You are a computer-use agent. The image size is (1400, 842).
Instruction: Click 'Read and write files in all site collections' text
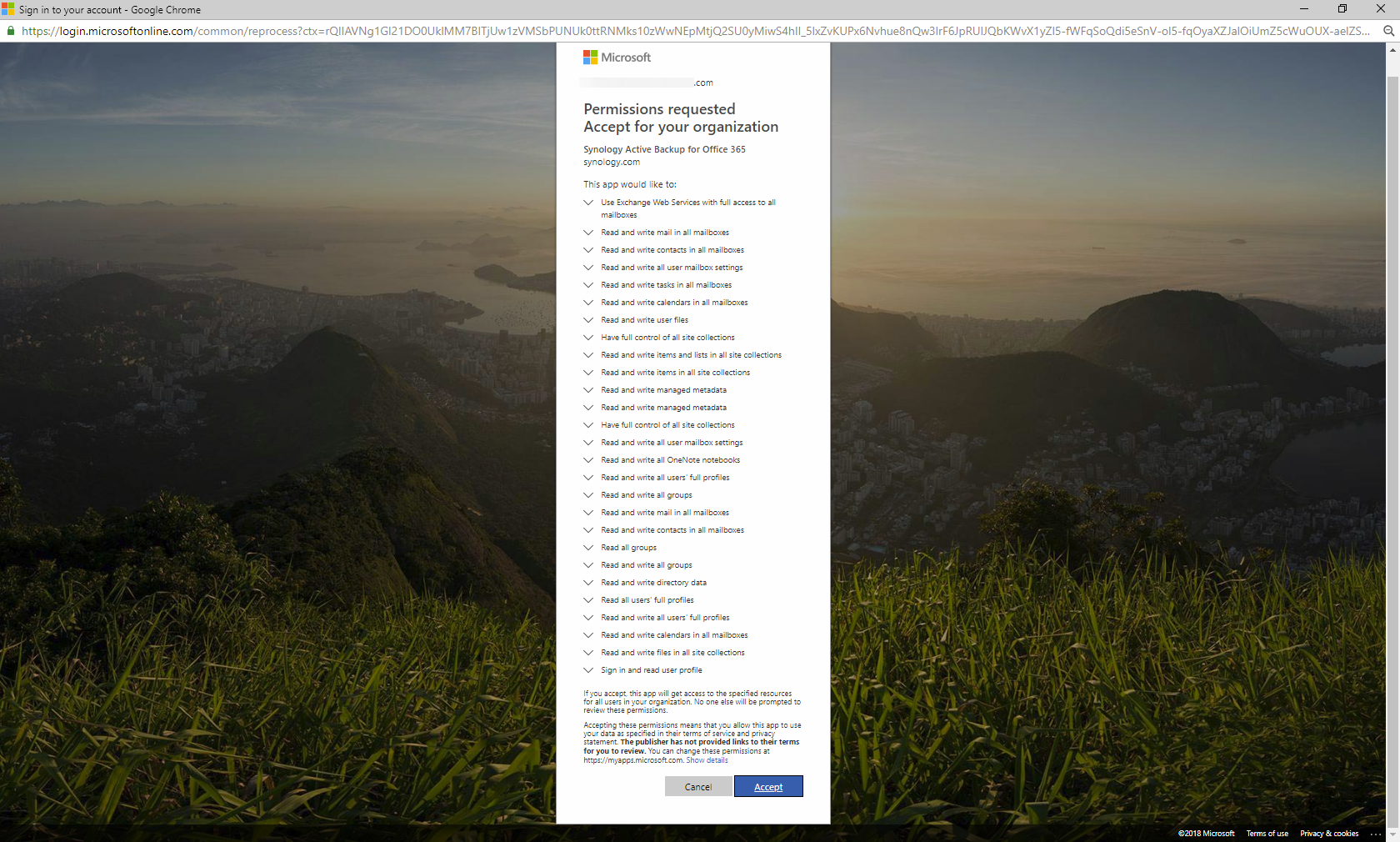click(672, 653)
